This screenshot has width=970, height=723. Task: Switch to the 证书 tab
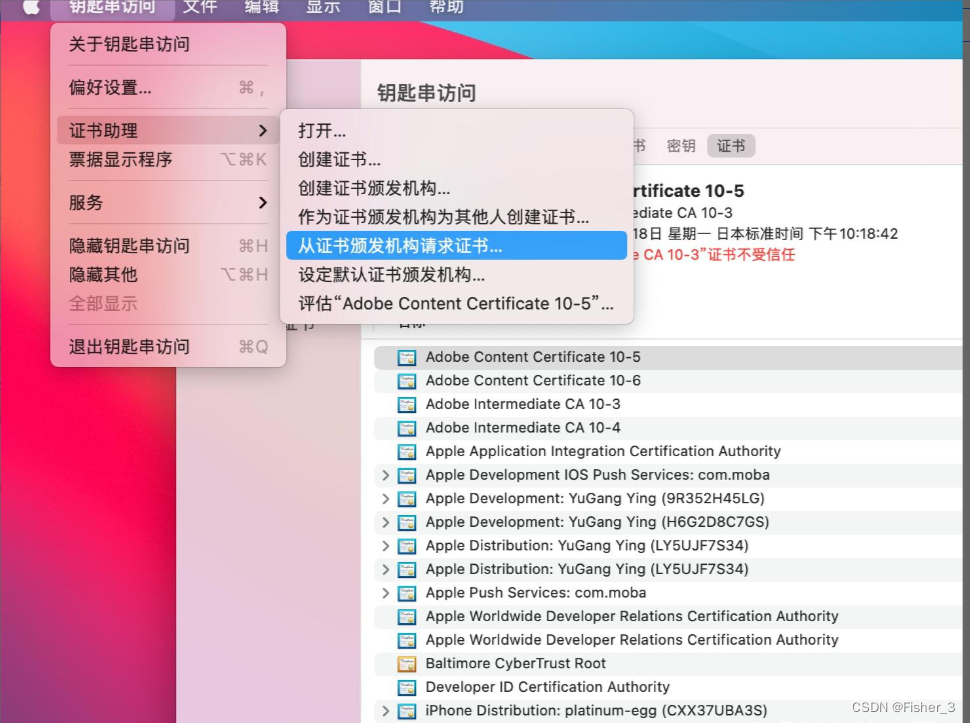[731, 146]
